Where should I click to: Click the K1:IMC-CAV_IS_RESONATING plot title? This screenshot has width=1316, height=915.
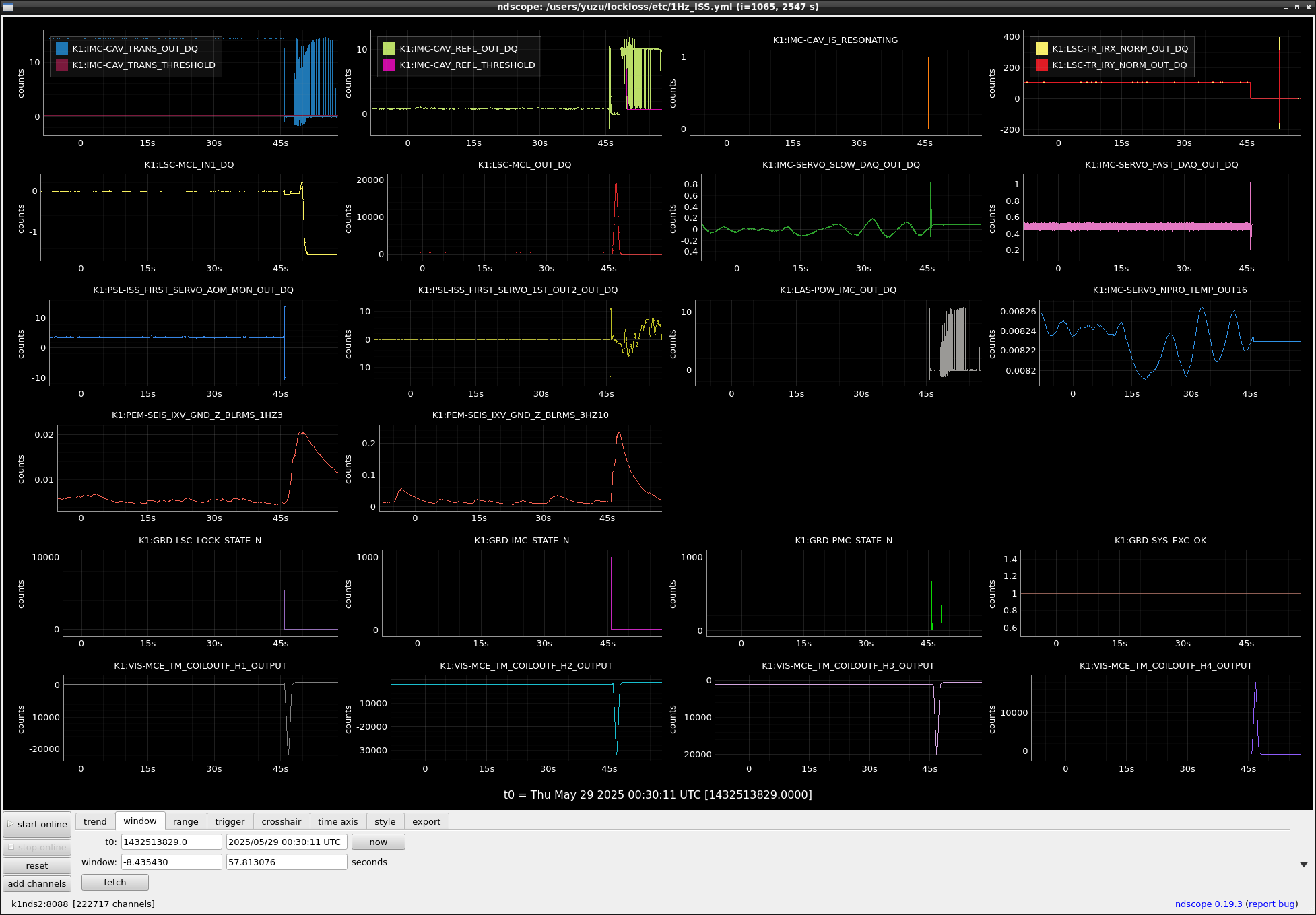pyautogui.click(x=835, y=40)
